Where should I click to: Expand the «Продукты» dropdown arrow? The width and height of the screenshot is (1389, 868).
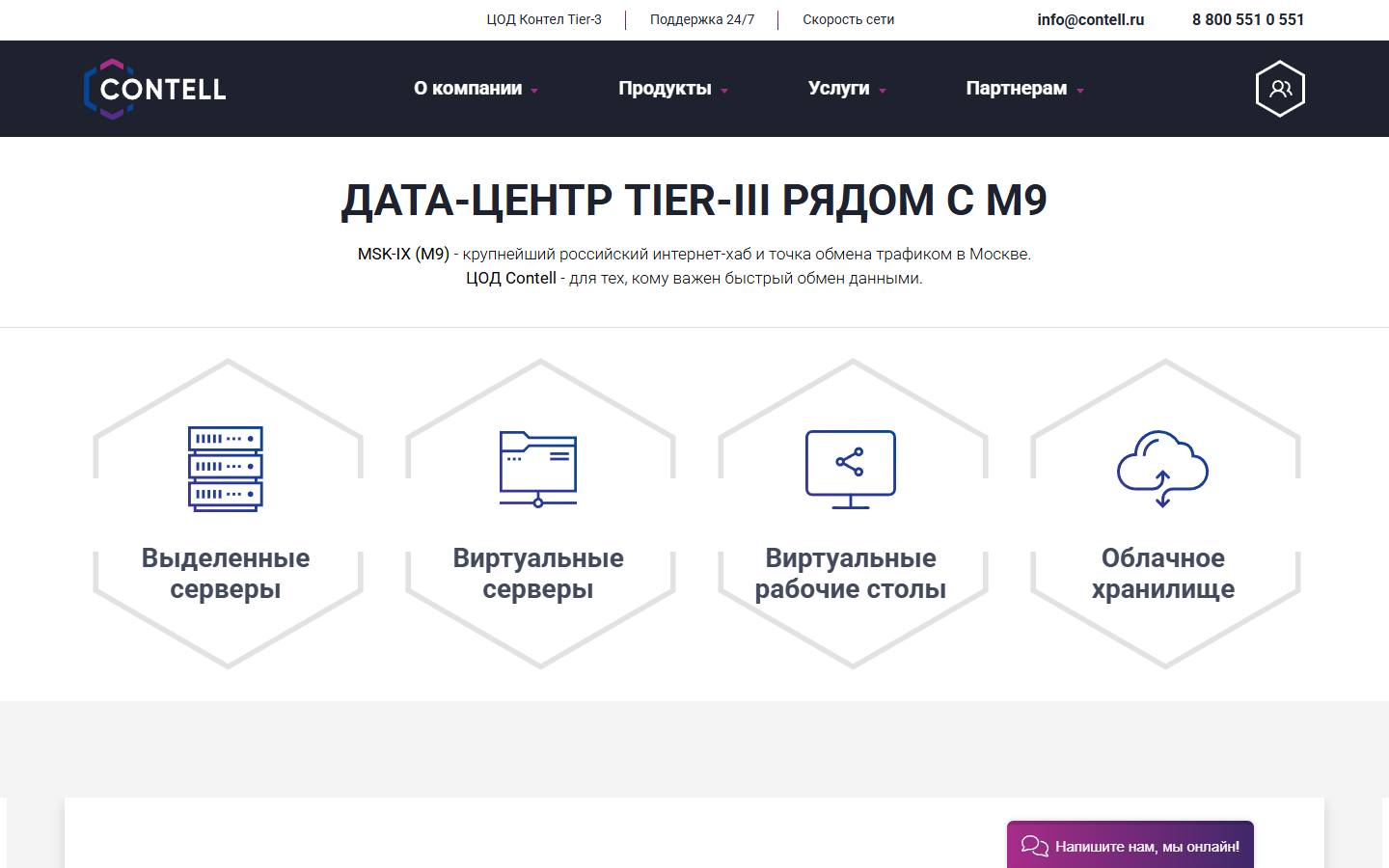pos(724,91)
